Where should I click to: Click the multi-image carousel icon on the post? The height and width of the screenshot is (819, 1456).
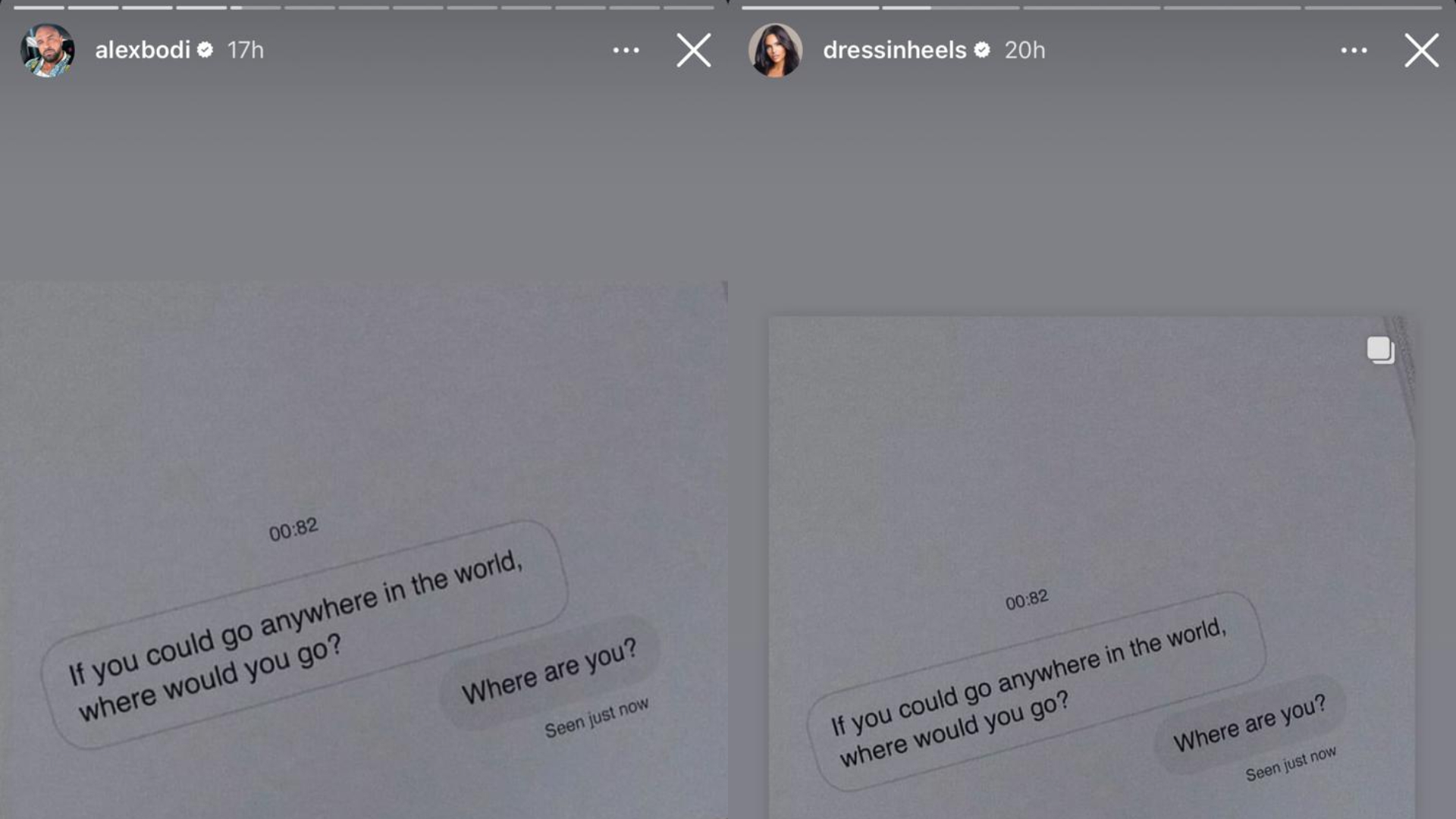[1380, 350]
